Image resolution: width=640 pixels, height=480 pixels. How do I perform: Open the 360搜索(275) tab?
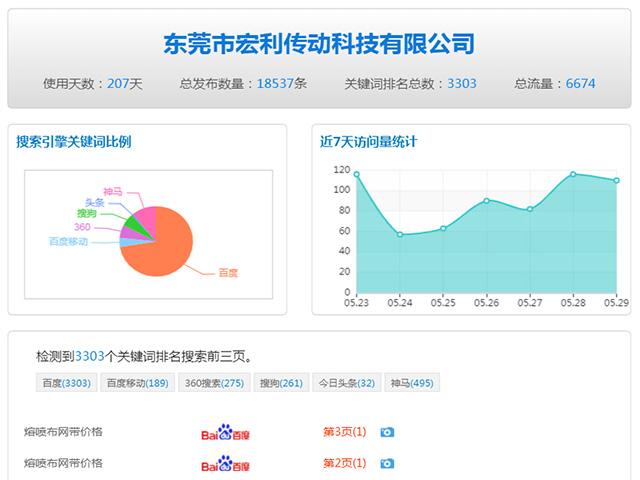point(213,383)
